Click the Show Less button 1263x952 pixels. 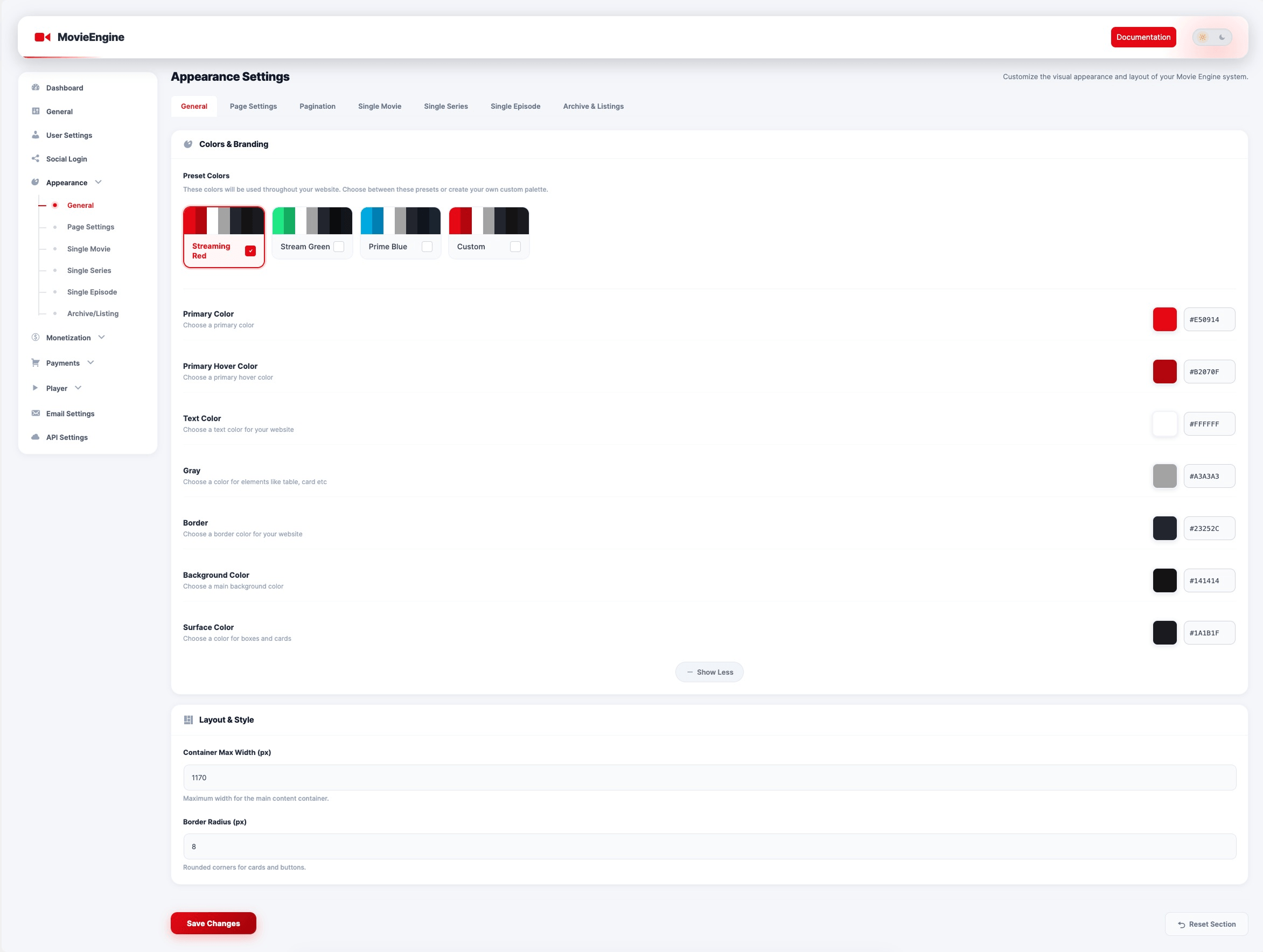[709, 672]
